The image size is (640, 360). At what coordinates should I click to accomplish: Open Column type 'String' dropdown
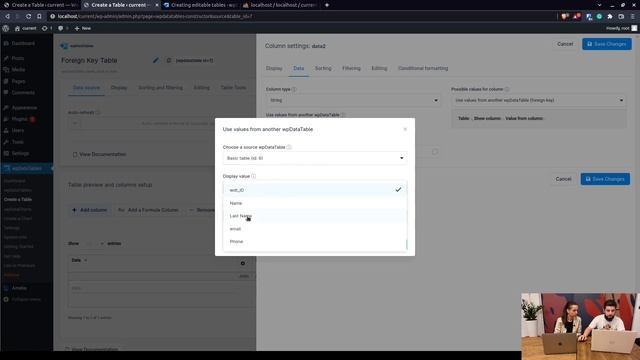pos(353,100)
